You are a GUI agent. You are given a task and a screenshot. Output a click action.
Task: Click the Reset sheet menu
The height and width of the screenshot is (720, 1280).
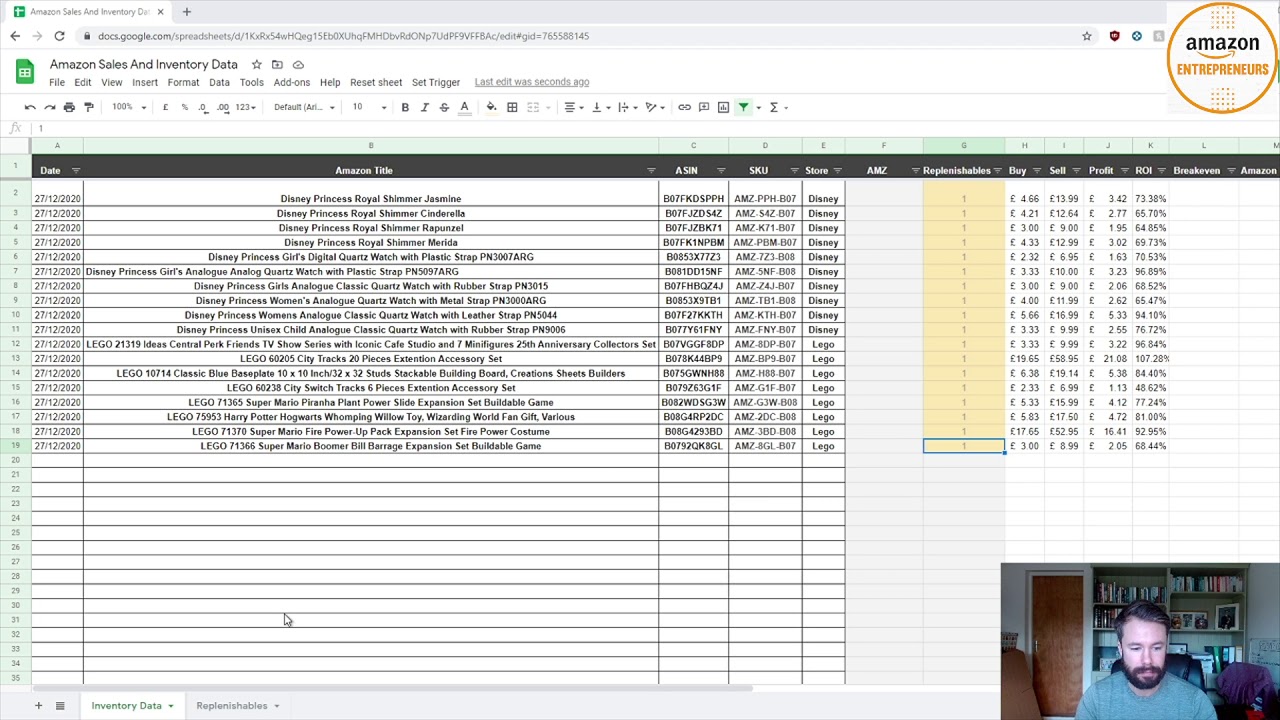376,82
